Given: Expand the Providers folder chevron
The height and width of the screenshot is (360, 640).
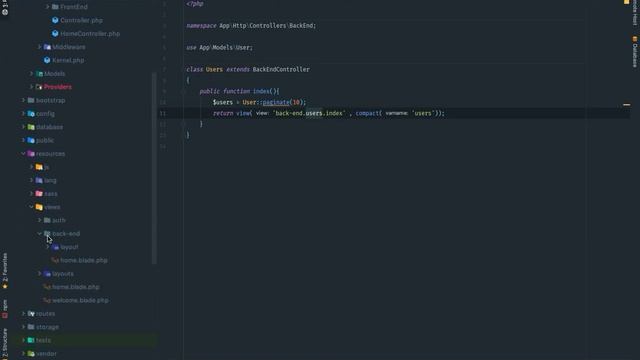Looking at the screenshot, I should tap(31, 87).
